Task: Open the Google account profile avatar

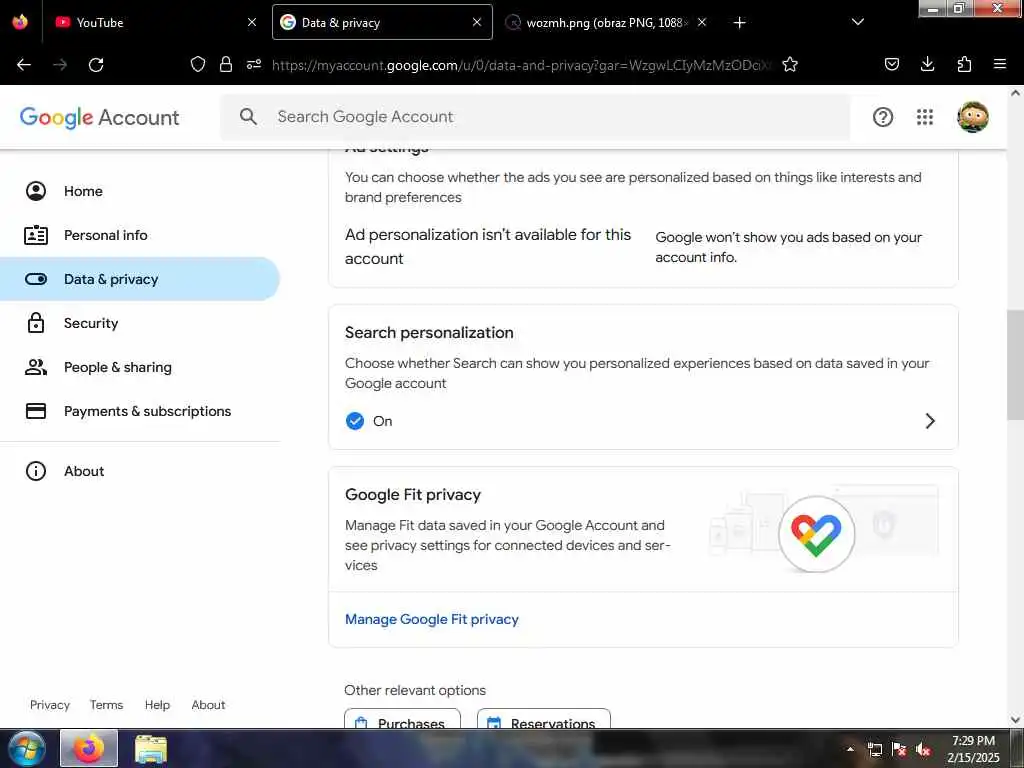Action: point(973,117)
